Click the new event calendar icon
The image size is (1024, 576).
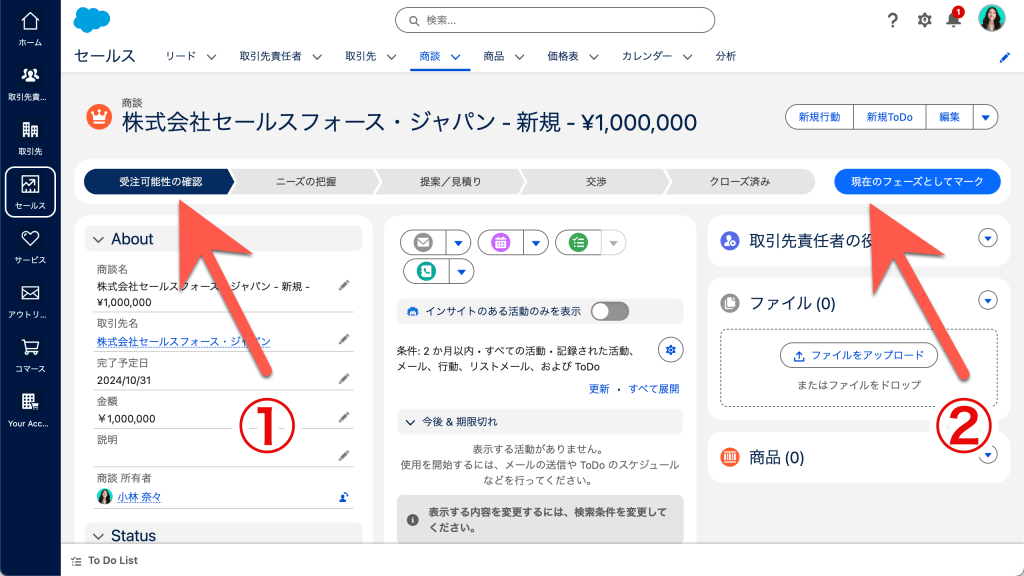[x=501, y=243]
